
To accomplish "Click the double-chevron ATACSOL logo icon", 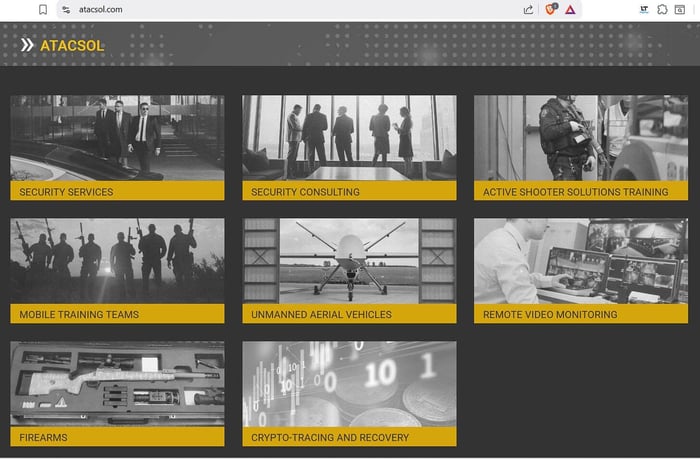I will (x=27, y=45).
